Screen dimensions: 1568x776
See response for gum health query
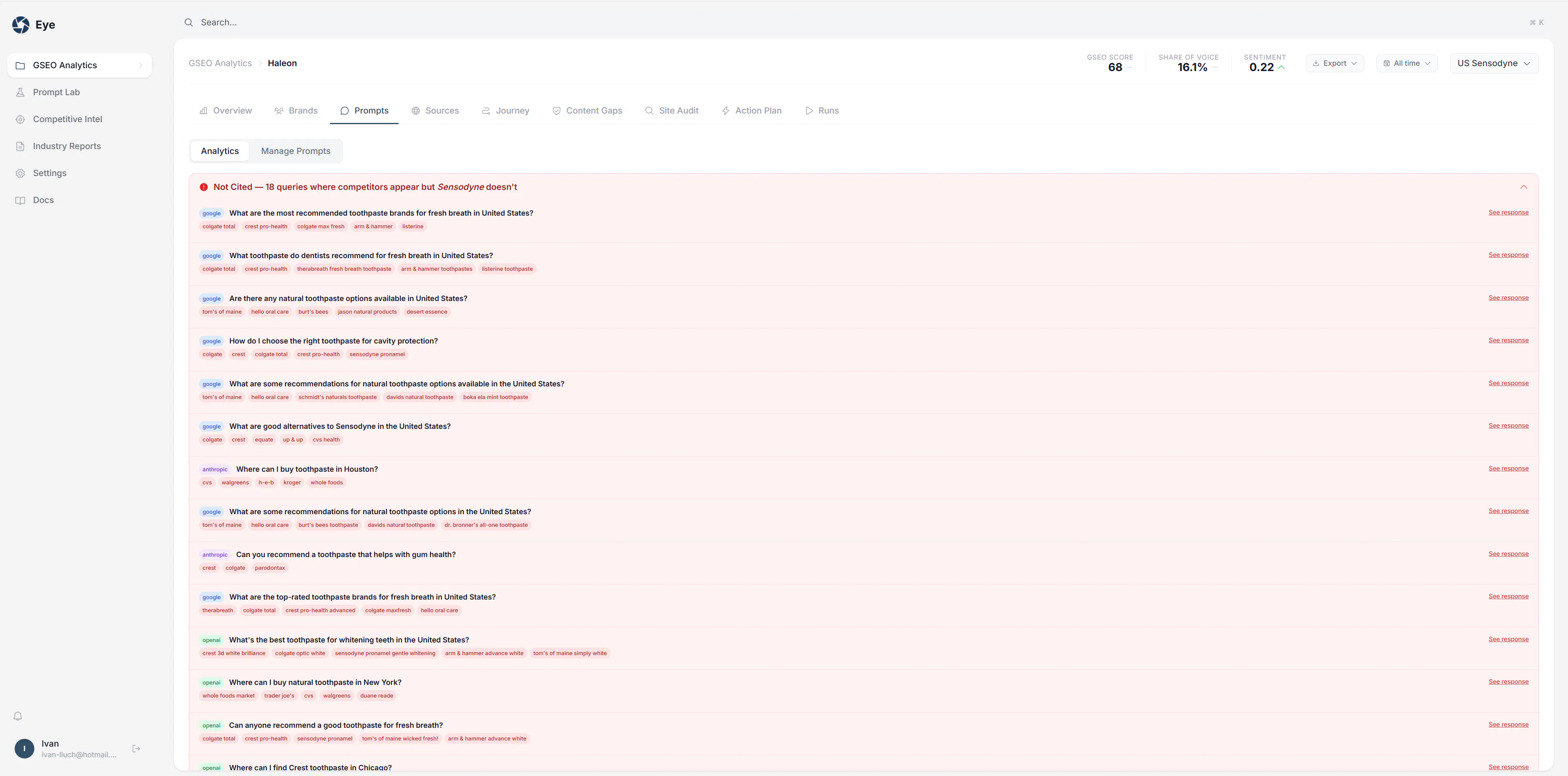point(1508,554)
